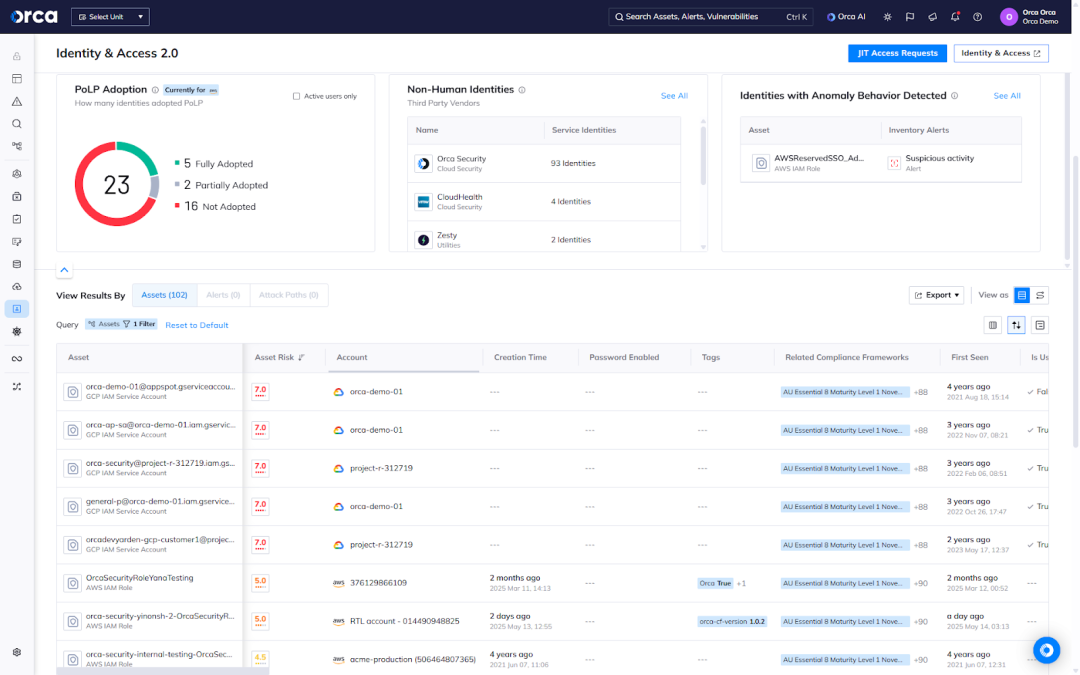Viewport: 1080px width, 675px height.
Task: Open the Export dropdown
Action: [x=936, y=295]
